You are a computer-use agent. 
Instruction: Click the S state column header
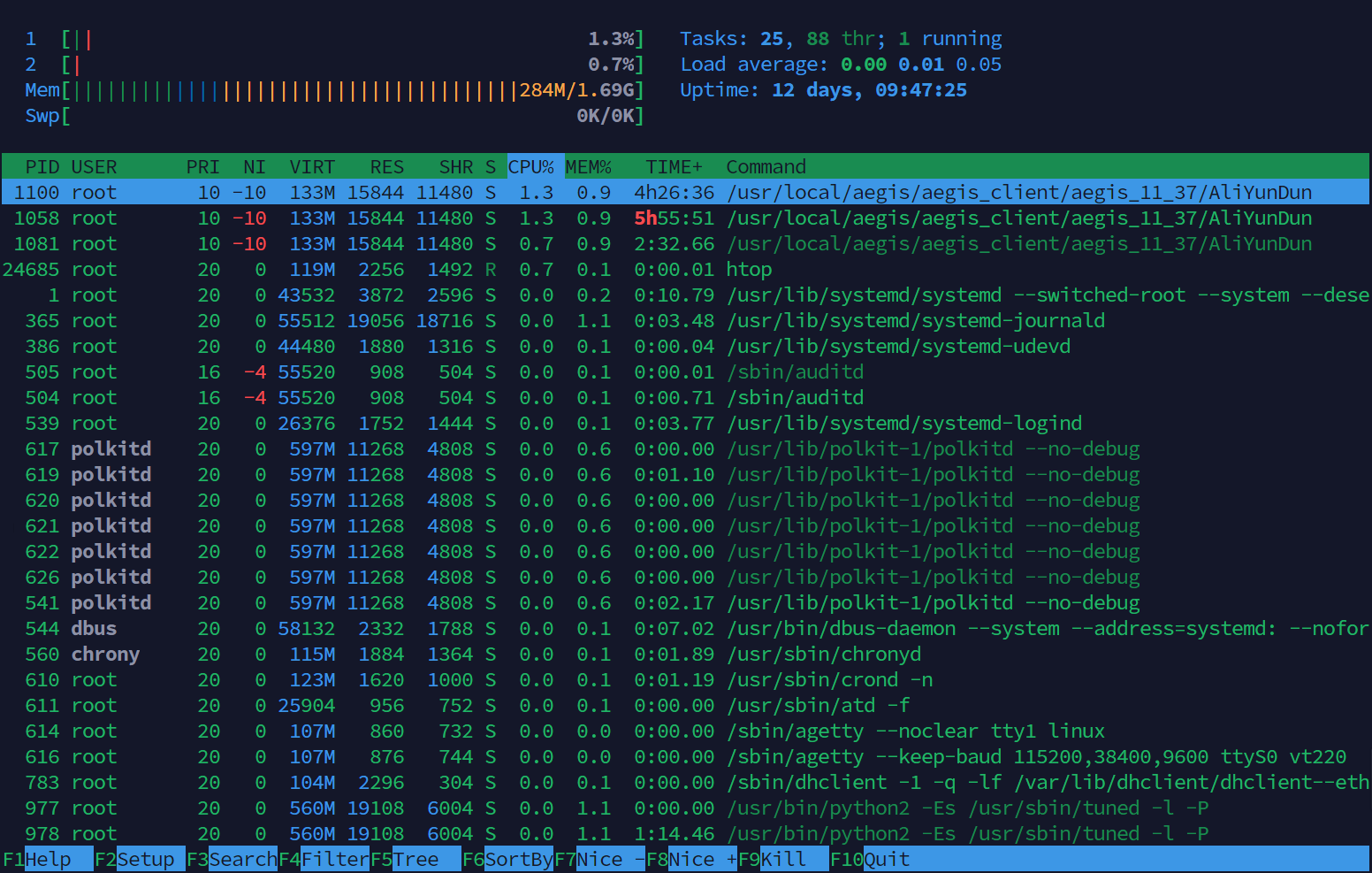tap(491, 167)
